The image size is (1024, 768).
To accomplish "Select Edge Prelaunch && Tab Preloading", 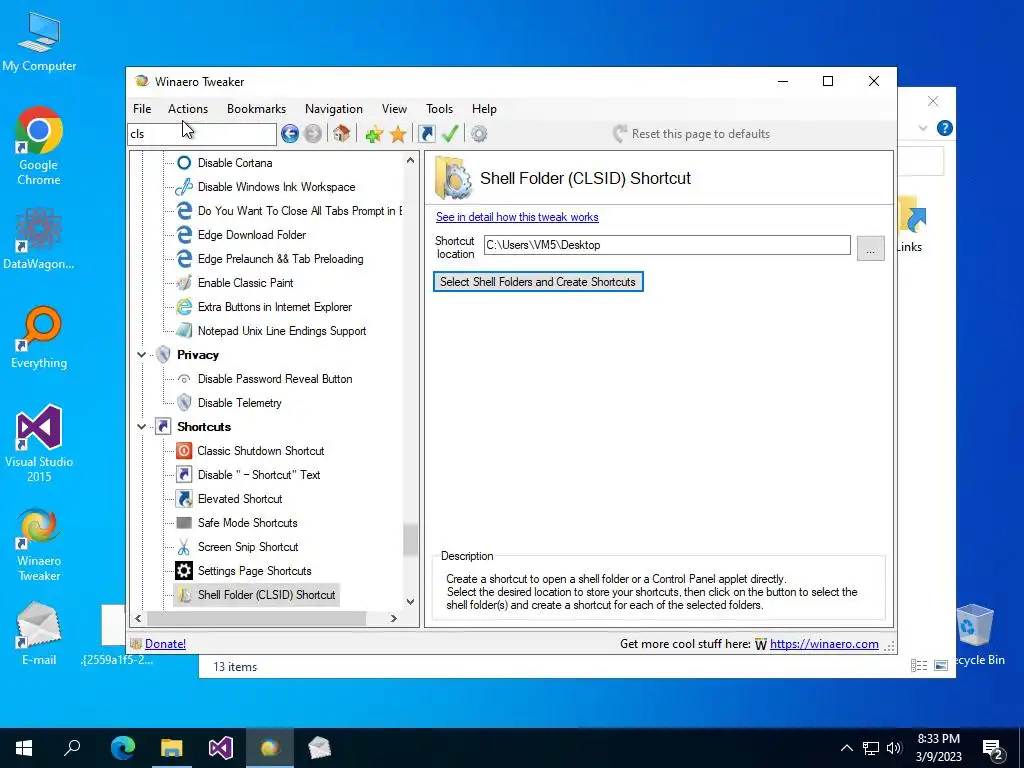I will click(x=280, y=259).
